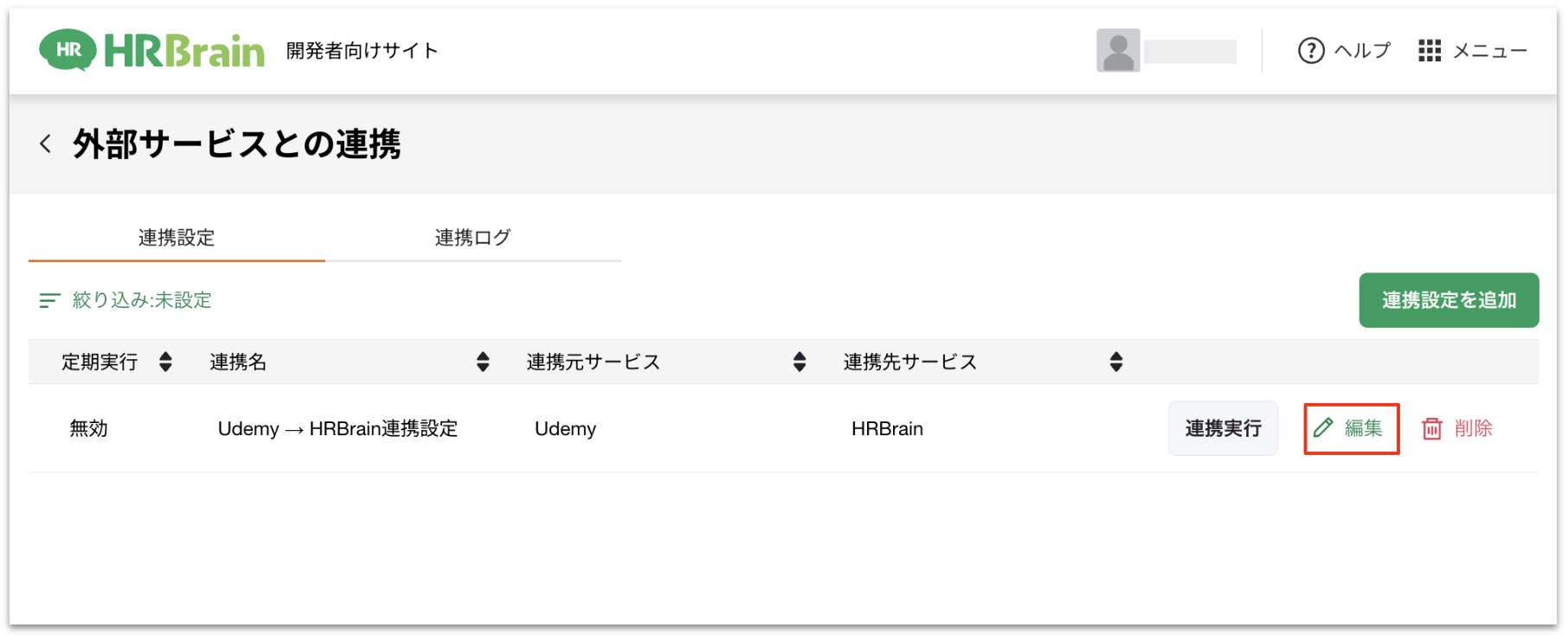Sort by 連携先サービス column arrows
The image size is (1568, 635).
pyautogui.click(x=1116, y=362)
